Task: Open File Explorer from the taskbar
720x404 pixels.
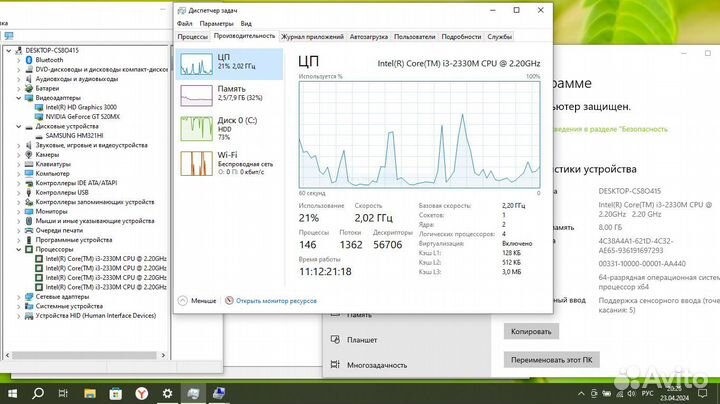Action: pyautogui.click(x=90, y=393)
